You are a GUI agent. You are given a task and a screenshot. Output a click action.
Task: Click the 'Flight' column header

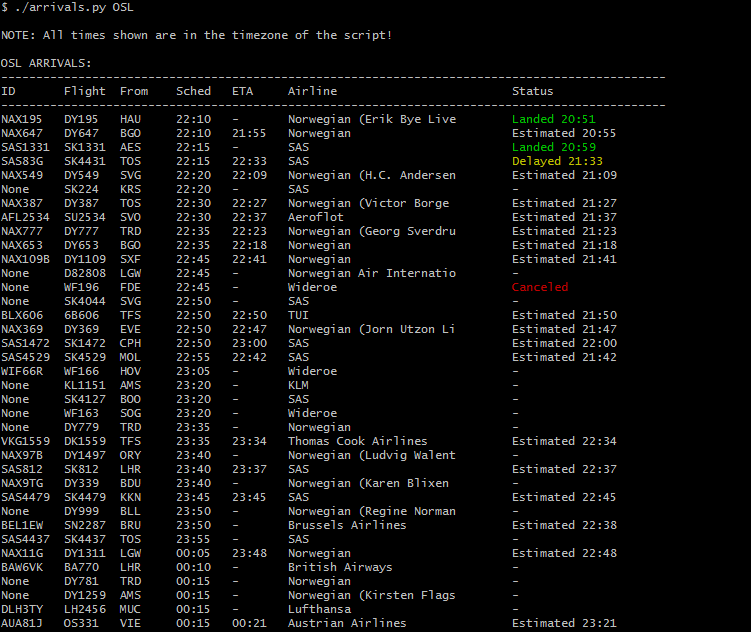pyautogui.click(x=85, y=91)
